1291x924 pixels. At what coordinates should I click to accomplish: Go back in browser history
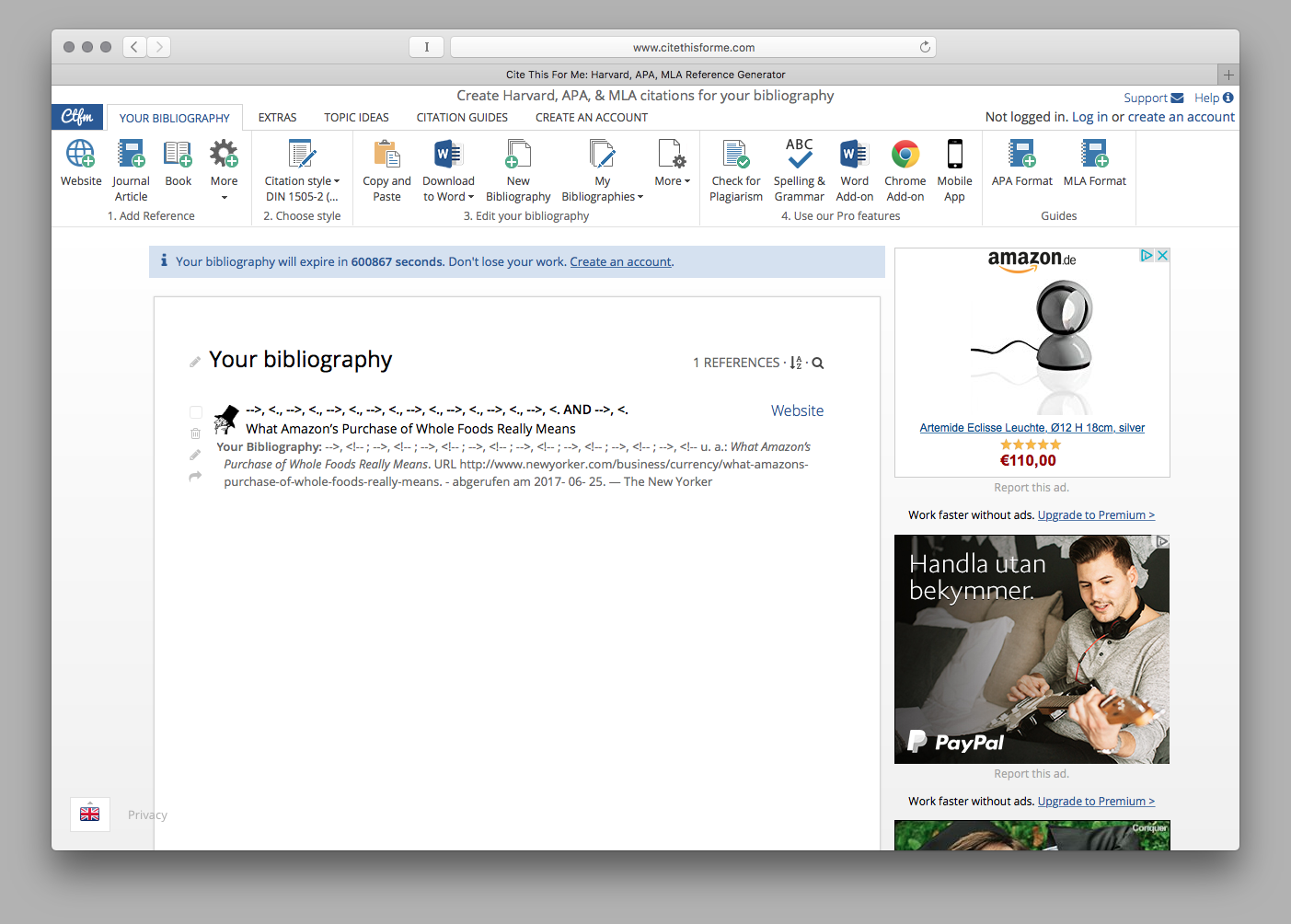[134, 47]
